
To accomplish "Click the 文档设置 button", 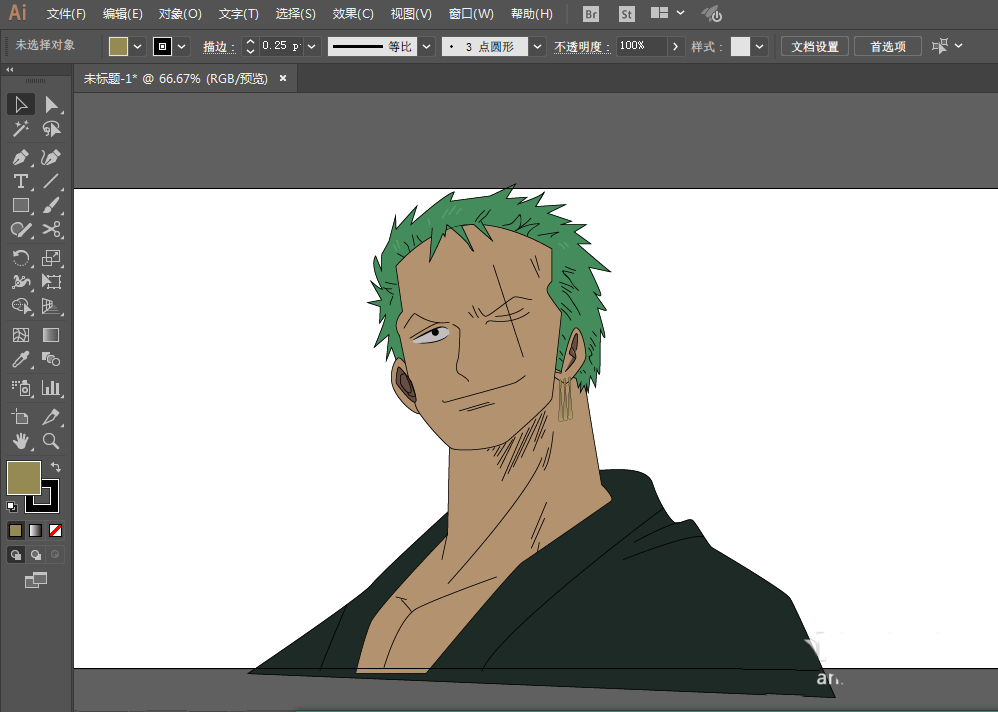I will pyautogui.click(x=815, y=46).
